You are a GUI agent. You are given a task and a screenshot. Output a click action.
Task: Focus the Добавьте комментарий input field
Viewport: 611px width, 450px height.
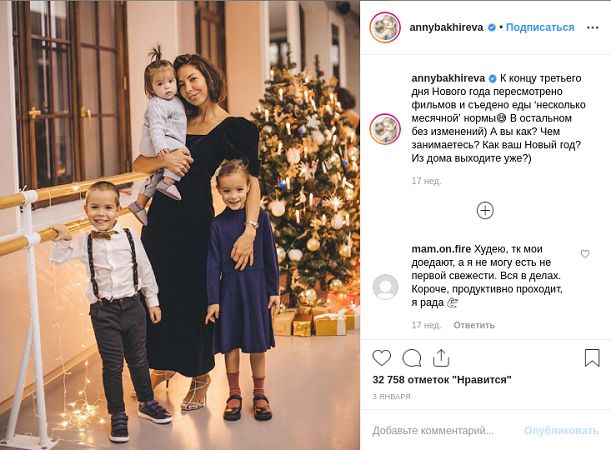433,431
